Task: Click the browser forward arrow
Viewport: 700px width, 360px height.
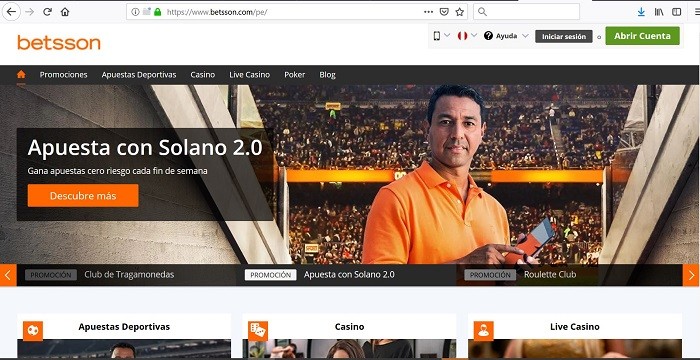Action: point(30,12)
